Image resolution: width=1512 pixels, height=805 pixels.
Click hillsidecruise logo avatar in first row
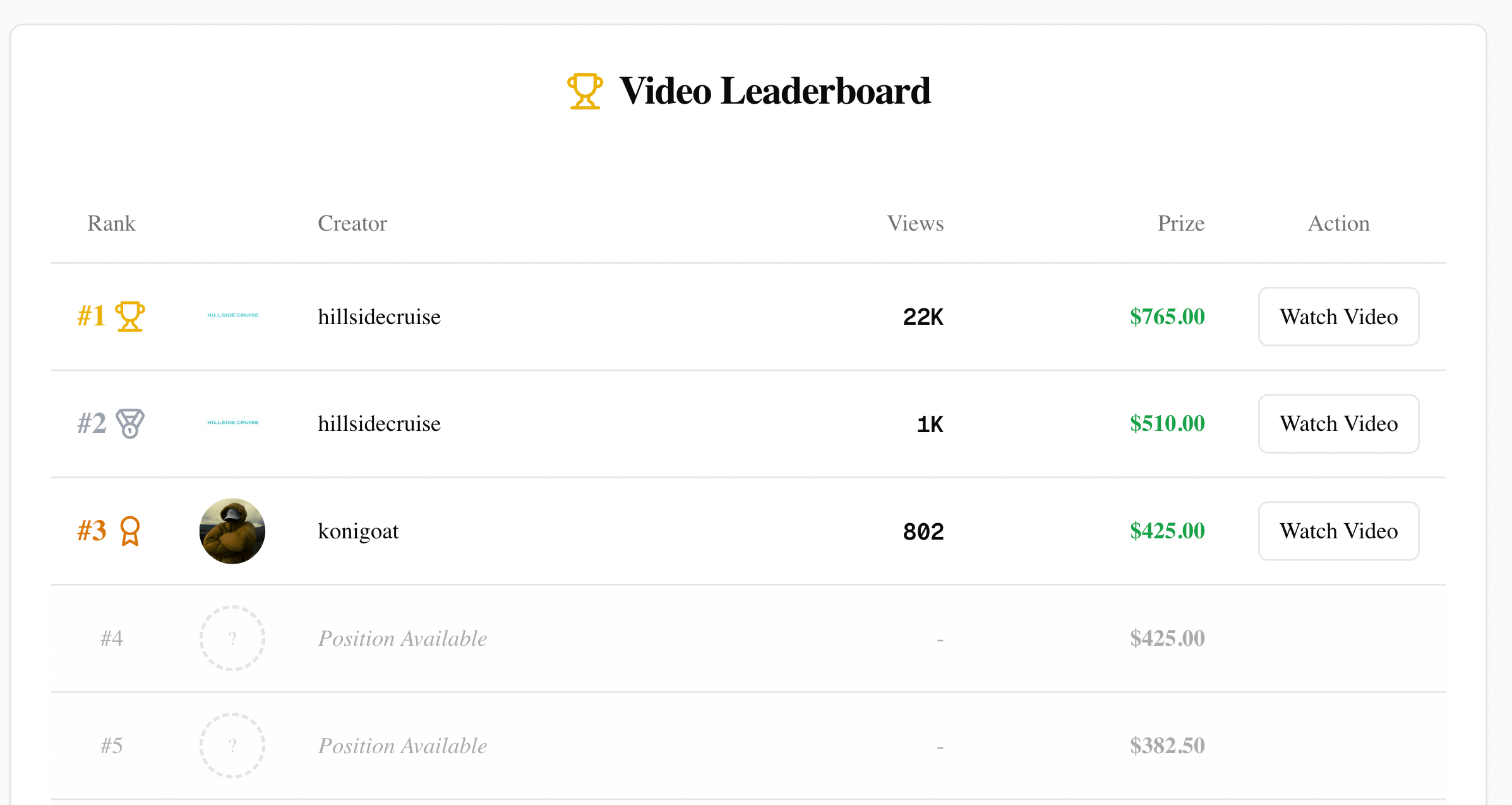pos(232,315)
